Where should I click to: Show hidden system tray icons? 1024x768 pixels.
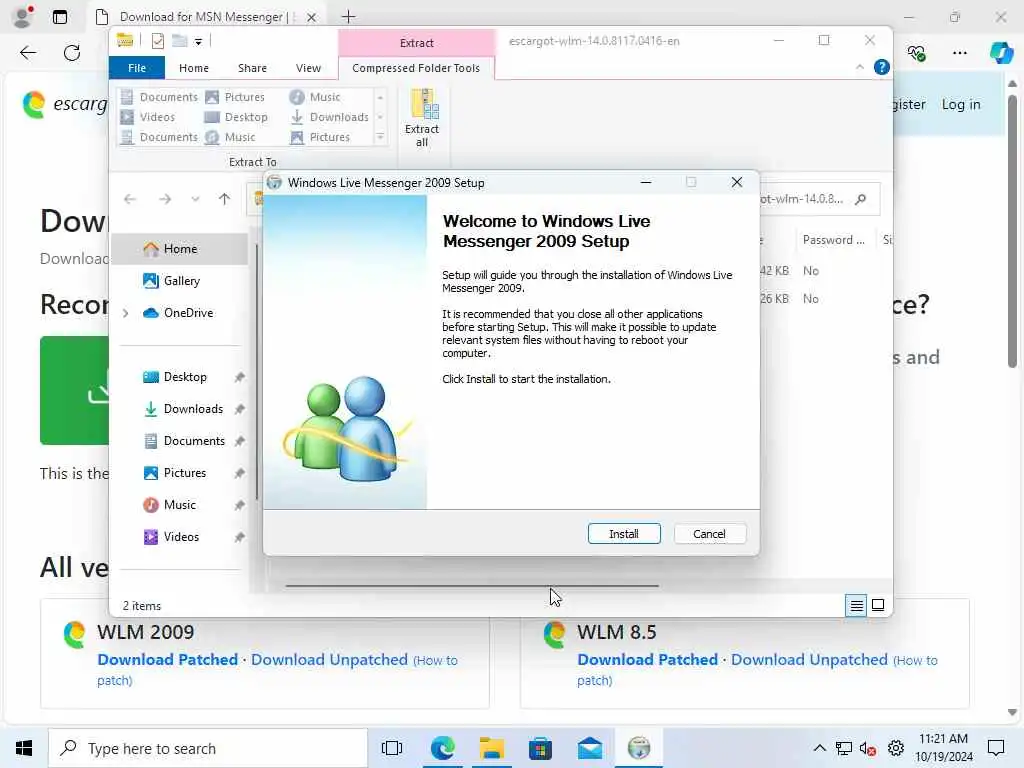(819, 748)
